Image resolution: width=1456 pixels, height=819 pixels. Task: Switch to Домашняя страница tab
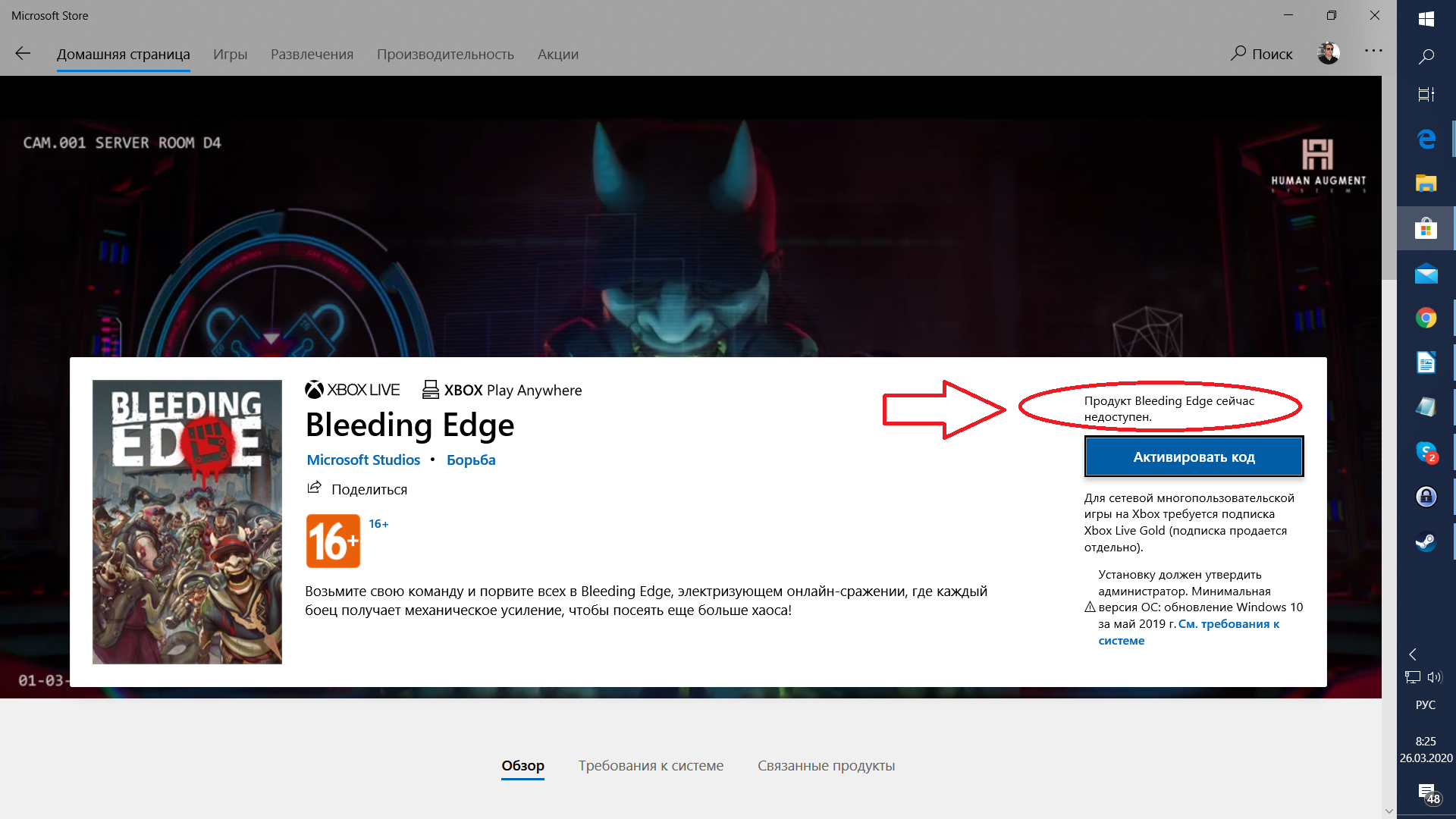click(x=124, y=55)
